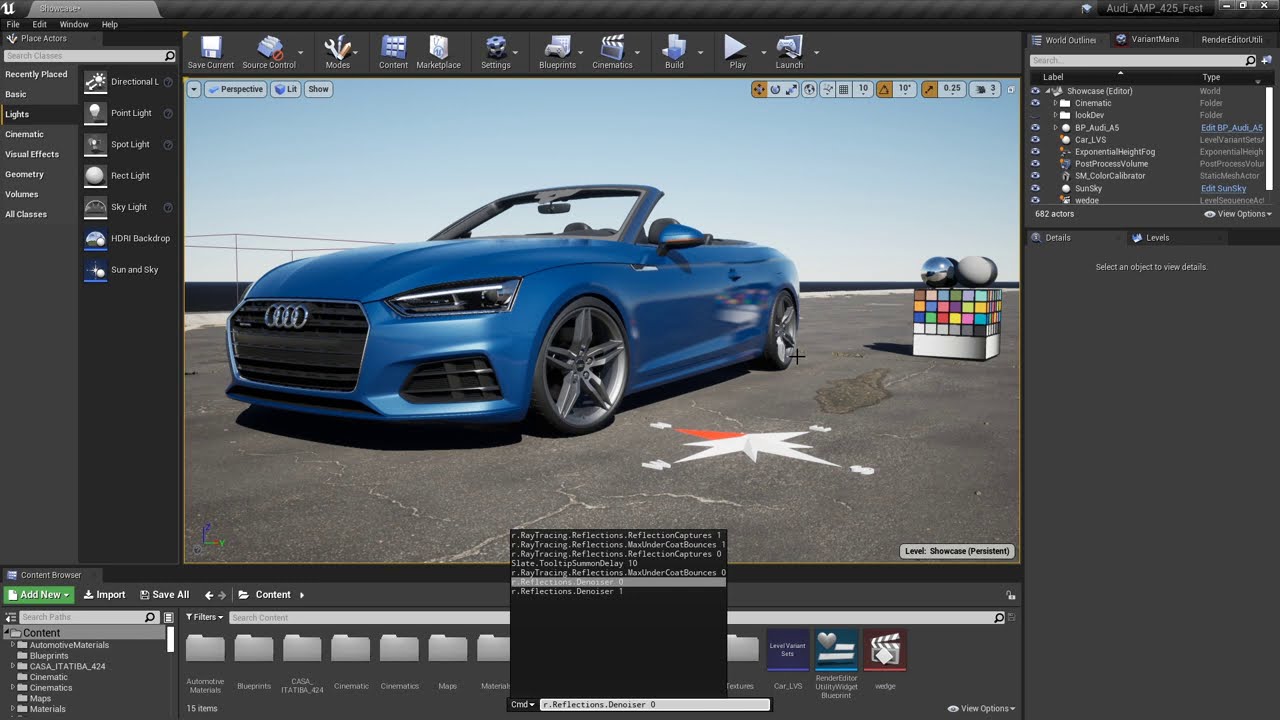Click the Import button in Content Browser
The height and width of the screenshot is (720, 1280).
(x=104, y=595)
